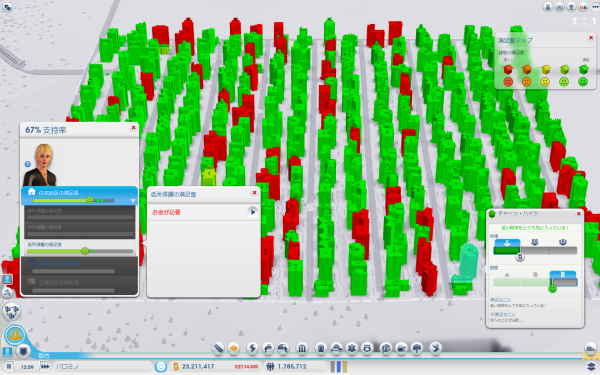The width and height of the screenshot is (600, 375).
Task: Select the medium wealth land value tab
Action: tap(535, 242)
